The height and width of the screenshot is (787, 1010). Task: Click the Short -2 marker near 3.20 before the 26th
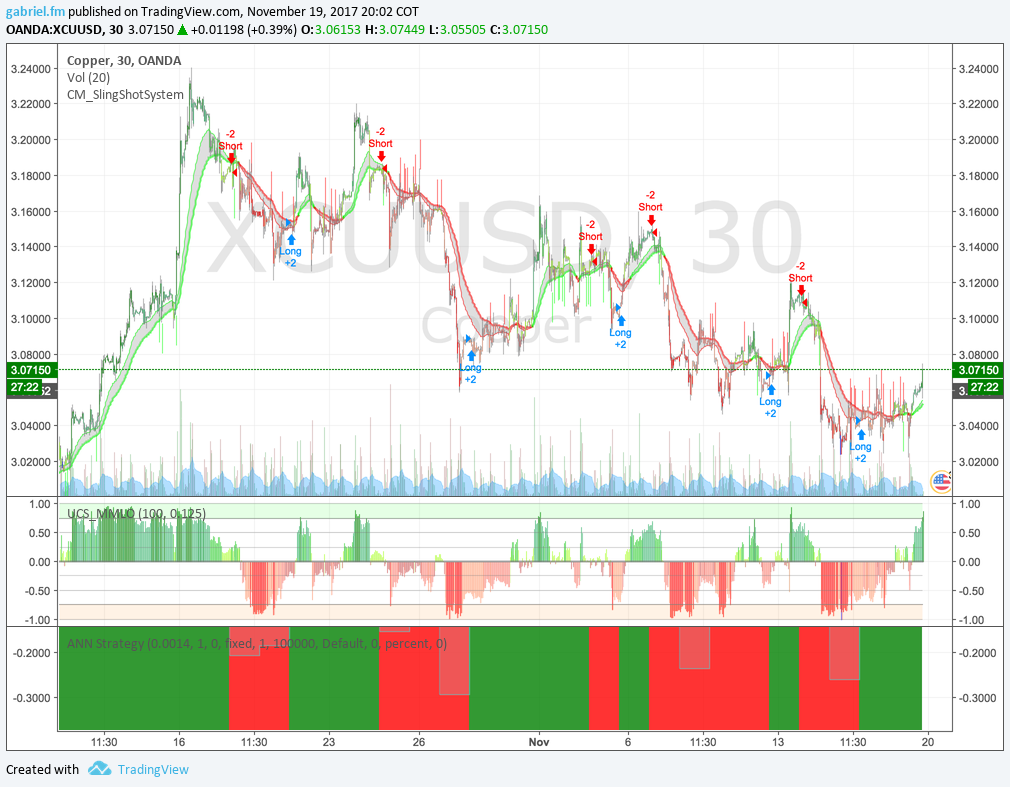(381, 143)
